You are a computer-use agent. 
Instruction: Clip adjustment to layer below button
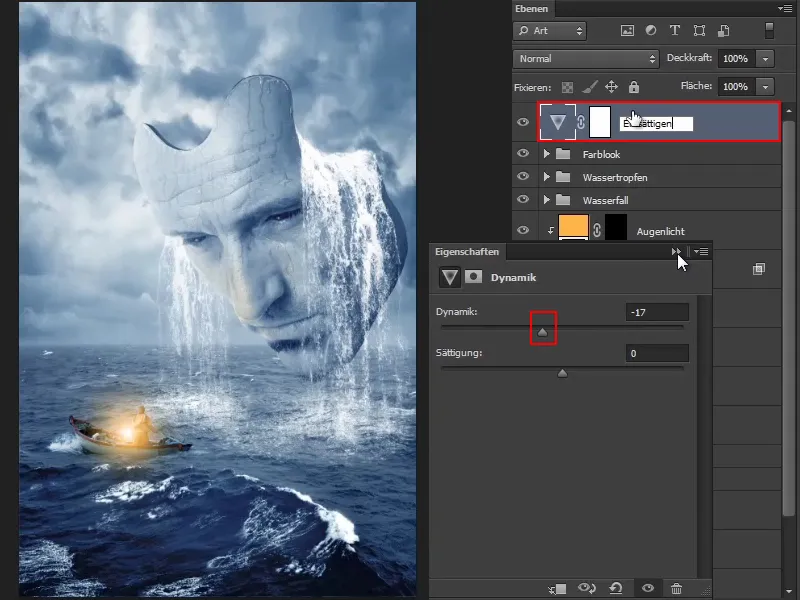coord(558,589)
